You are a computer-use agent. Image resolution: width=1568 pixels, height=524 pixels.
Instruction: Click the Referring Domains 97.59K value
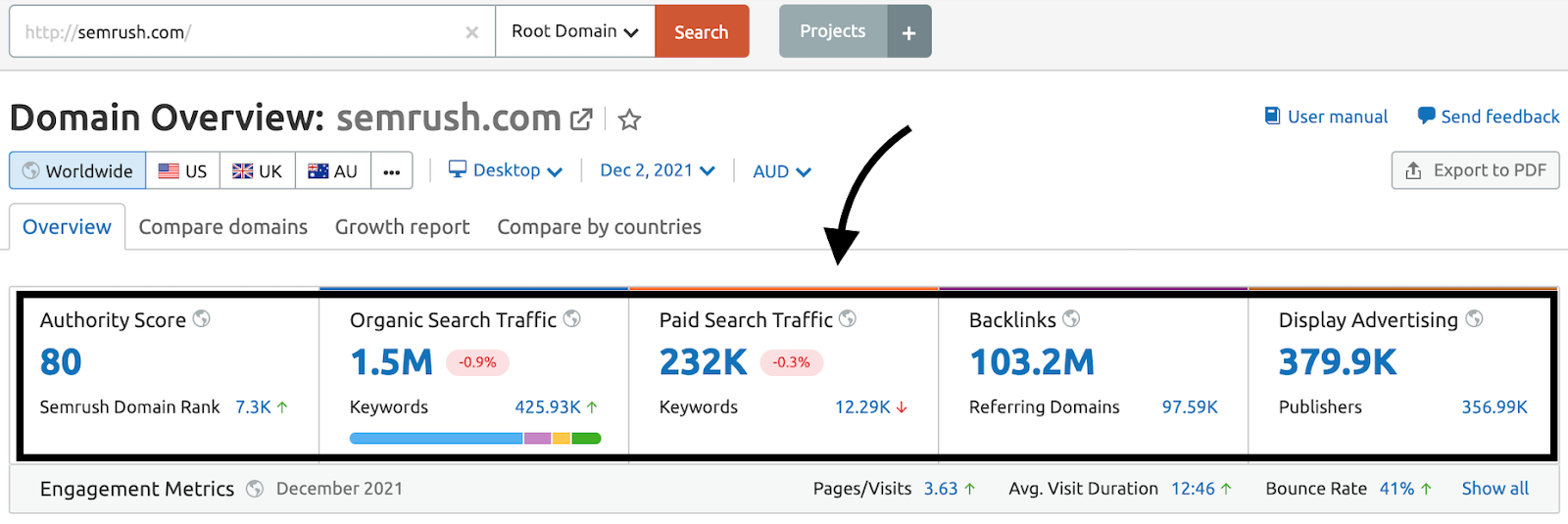coord(1190,406)
